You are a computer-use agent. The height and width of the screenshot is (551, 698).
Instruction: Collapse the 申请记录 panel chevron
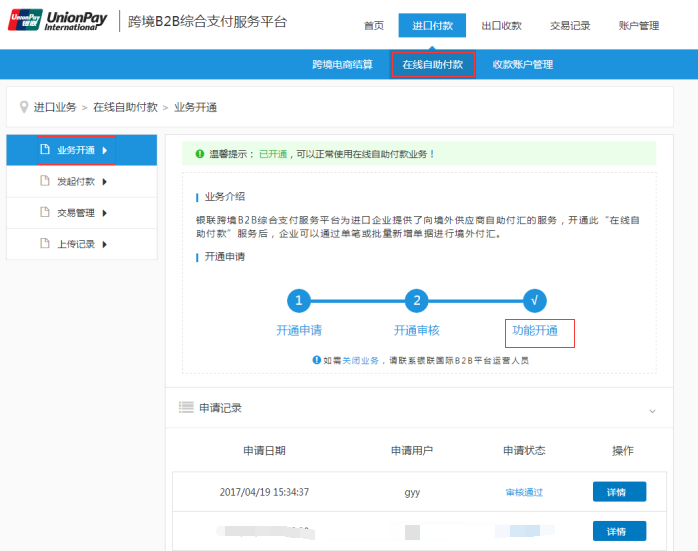click(652, 410)
